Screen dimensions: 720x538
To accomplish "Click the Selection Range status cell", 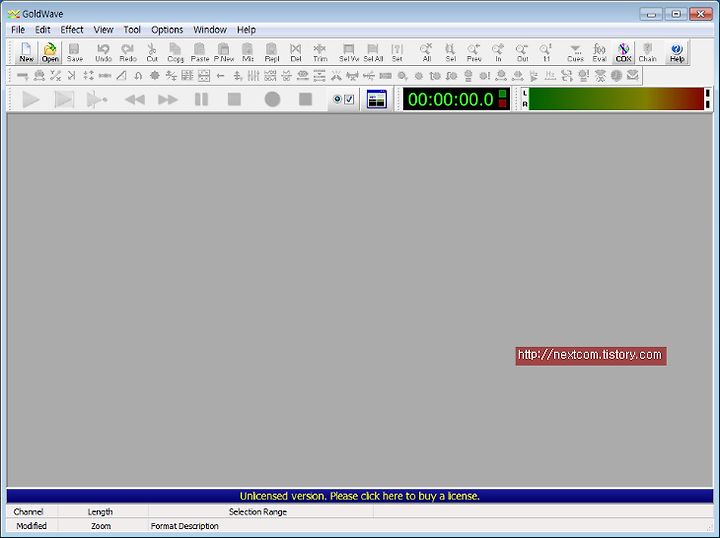I will (x=261, y=511).
